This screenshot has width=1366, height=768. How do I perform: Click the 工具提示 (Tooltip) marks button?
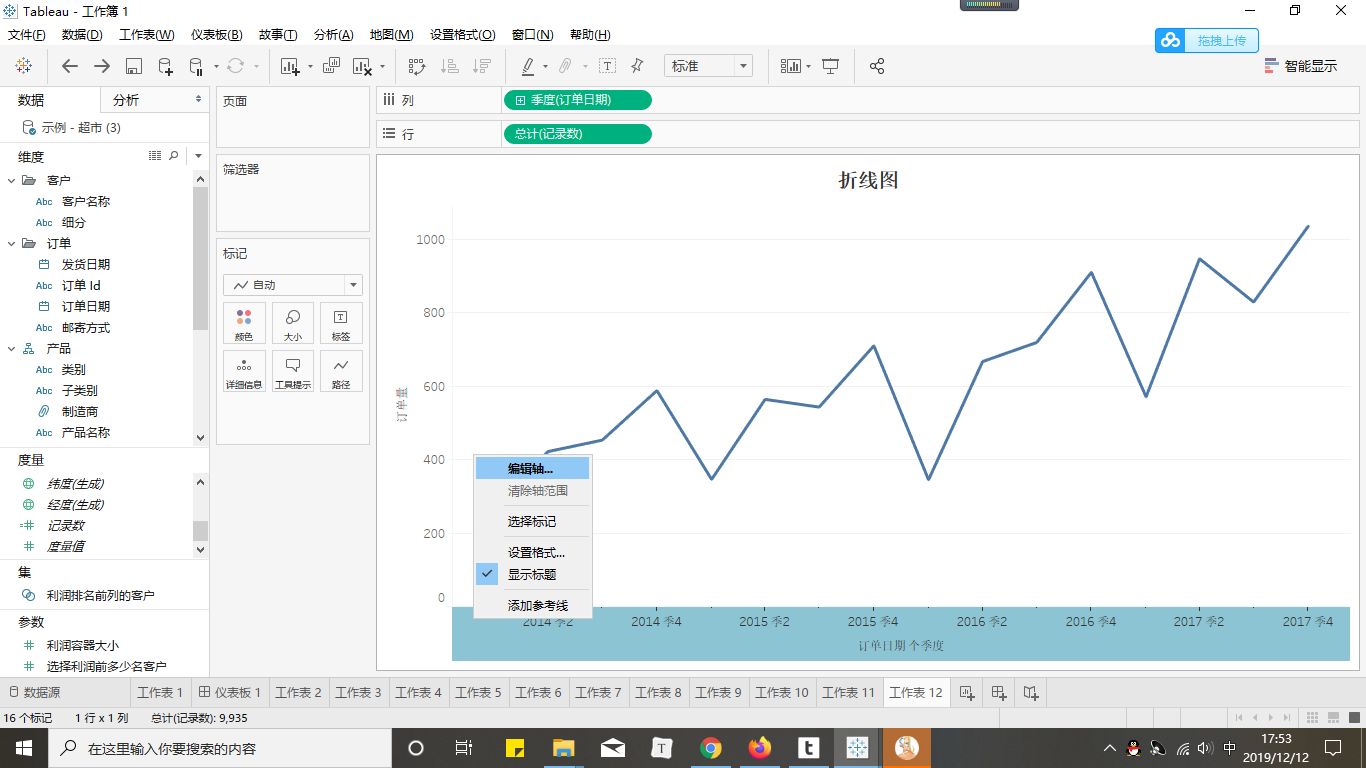pos(293,371)
